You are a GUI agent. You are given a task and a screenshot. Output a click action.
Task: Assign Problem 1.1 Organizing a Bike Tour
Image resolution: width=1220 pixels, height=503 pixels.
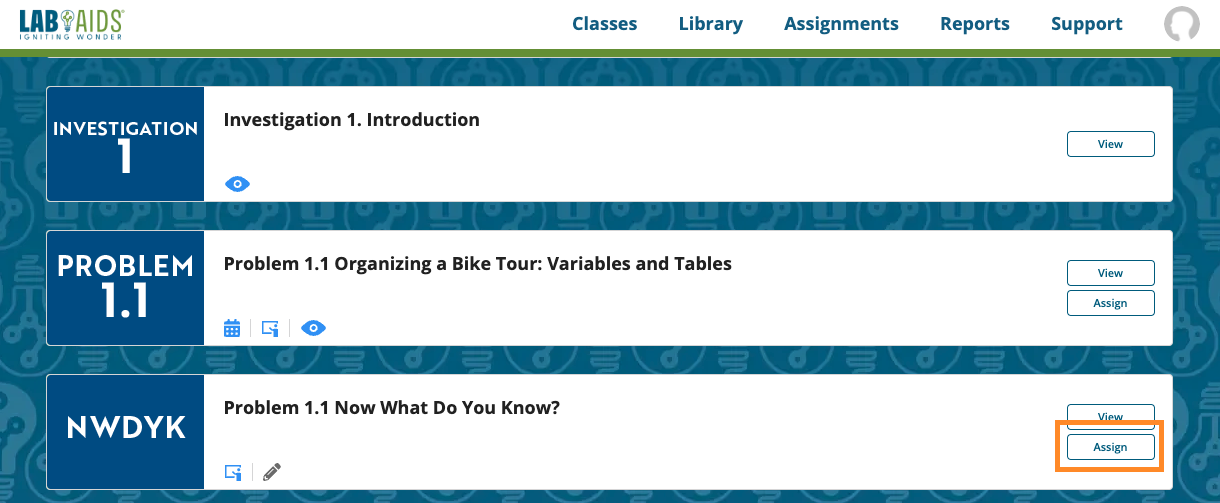point(1110,303)
